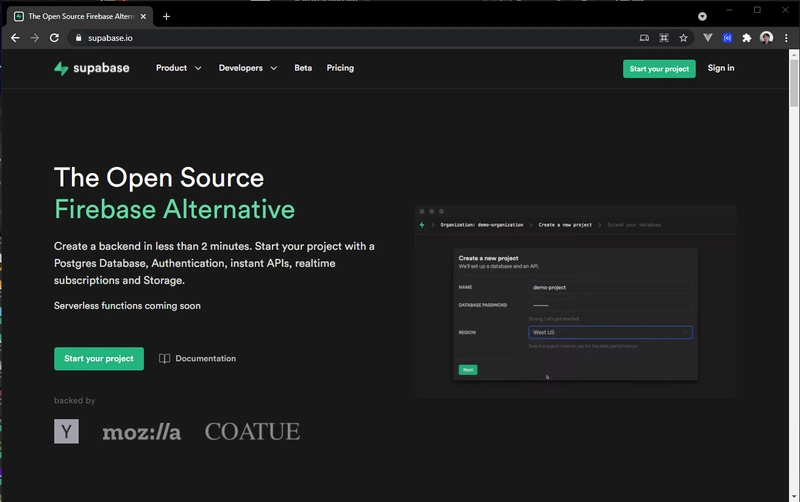The height and width of the screenshot is (502, 800).
Task: Click 'Create a new project' breadcrumb in preview
Action: pyautogui.click(x=565, y=225)
